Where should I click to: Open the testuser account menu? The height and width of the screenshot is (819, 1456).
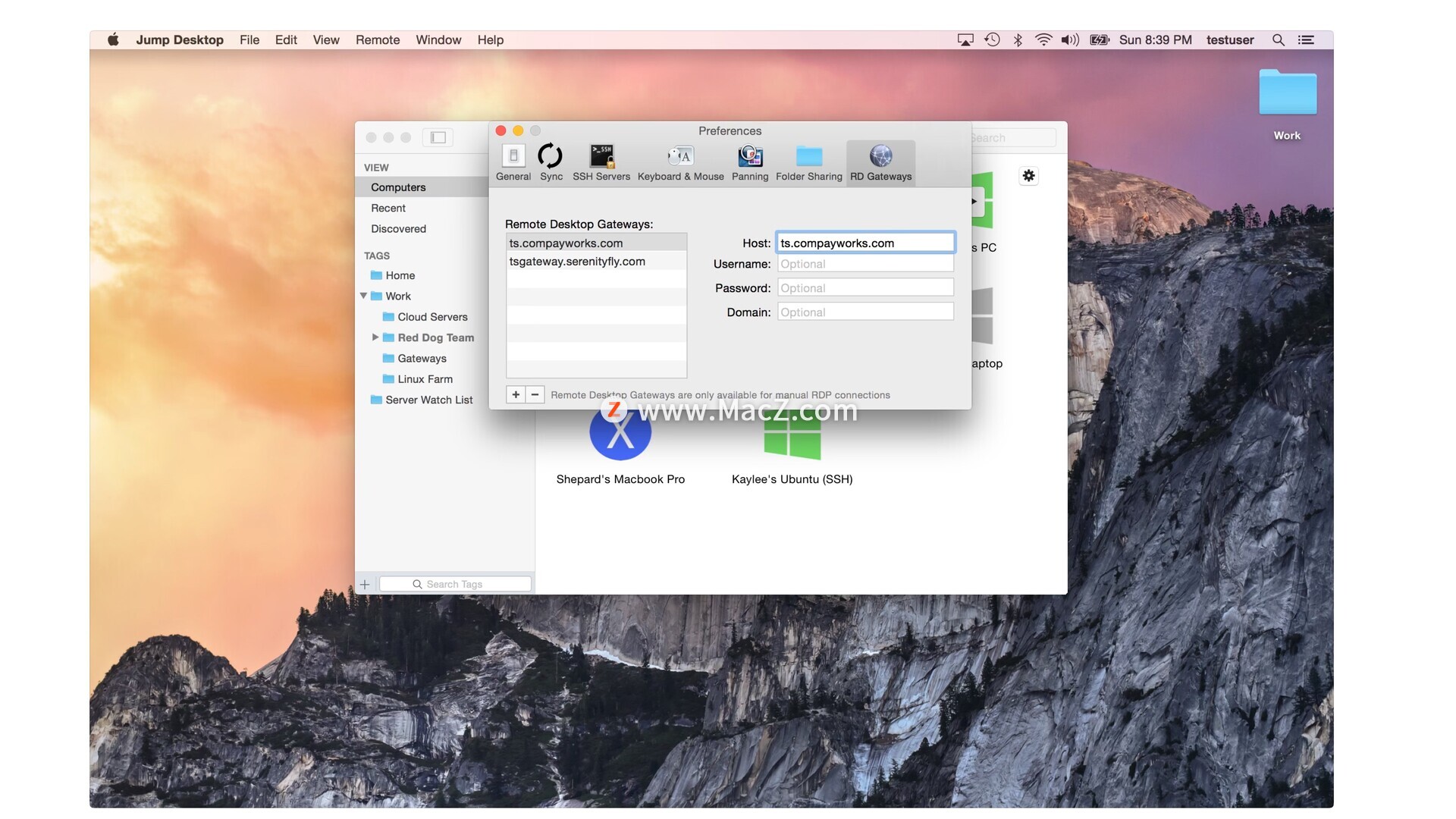(x=1230, y=39)
